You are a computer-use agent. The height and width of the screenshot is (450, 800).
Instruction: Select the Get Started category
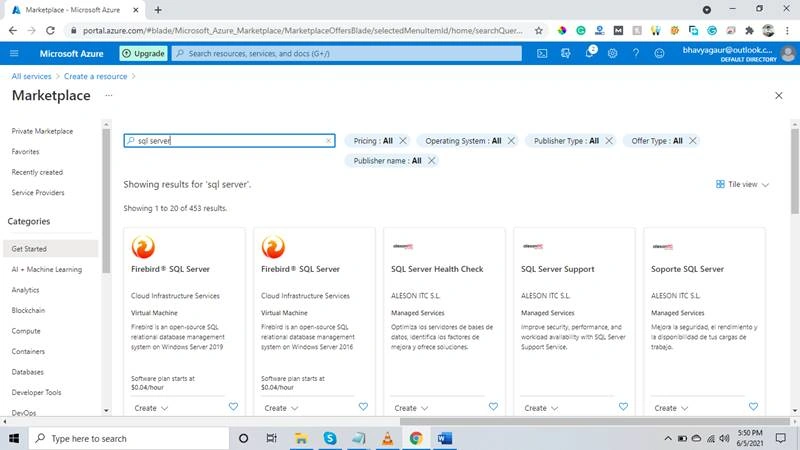point(51,248)
